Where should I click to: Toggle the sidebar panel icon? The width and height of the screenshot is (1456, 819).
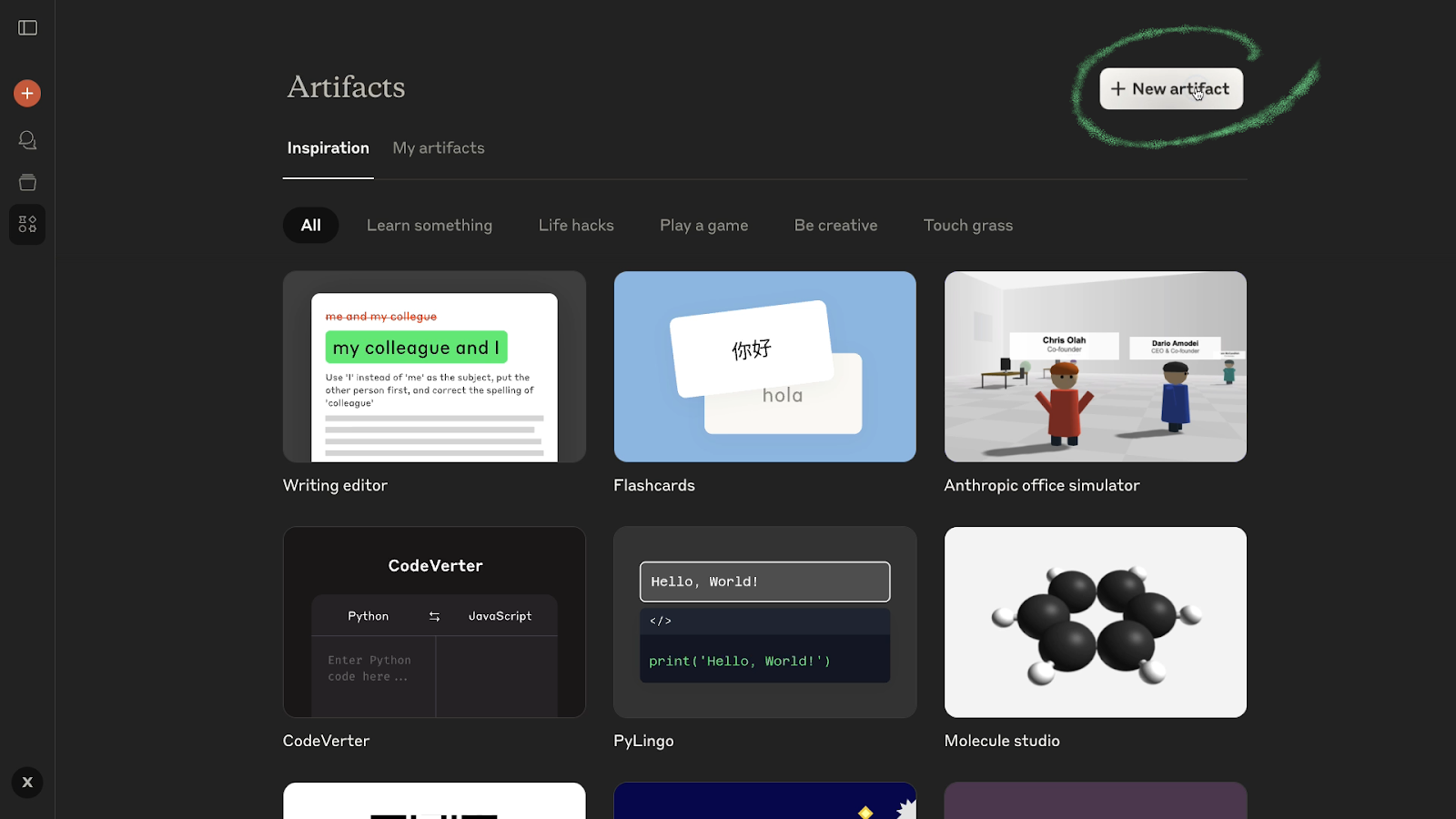[x=27, y=28]
